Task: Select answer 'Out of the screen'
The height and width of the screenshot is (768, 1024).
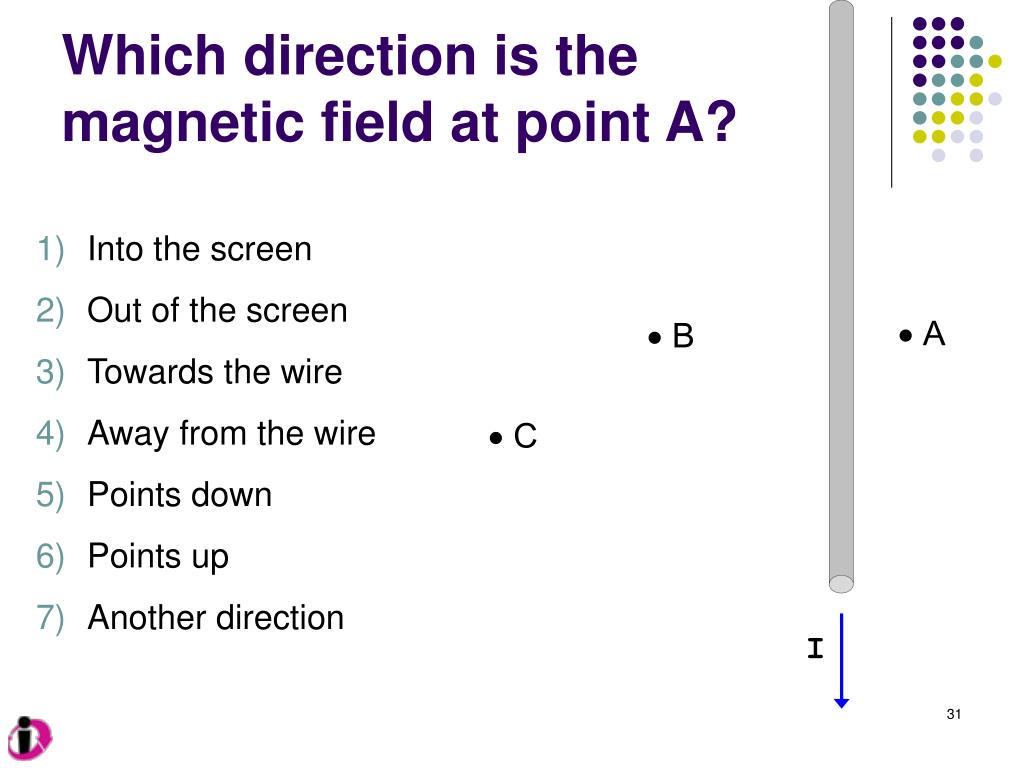Action: 217,310
